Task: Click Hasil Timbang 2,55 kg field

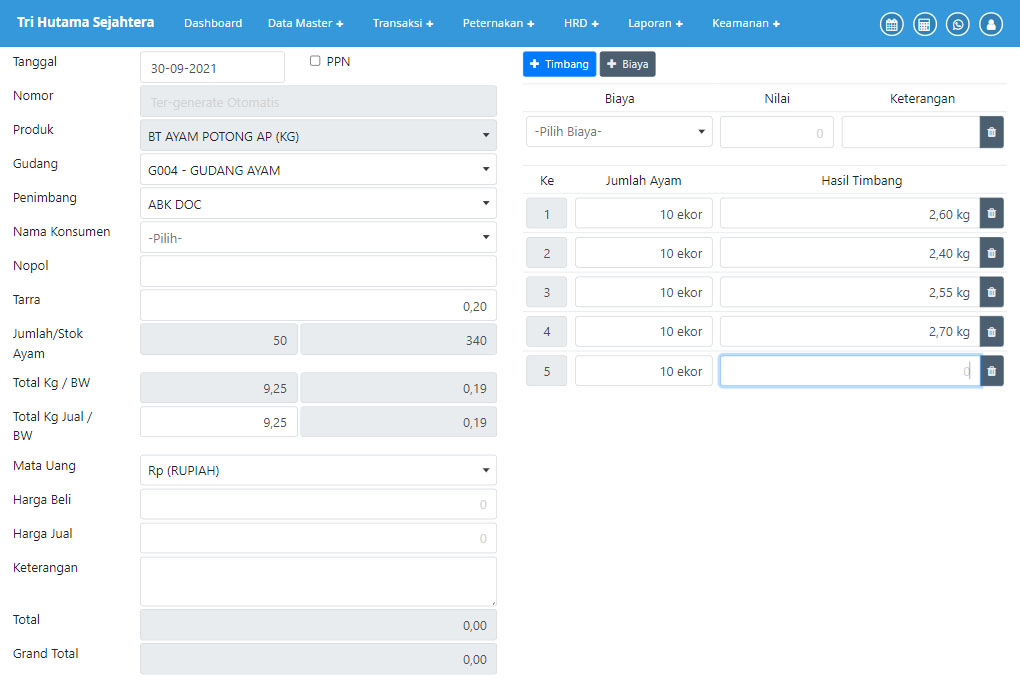Action: pyautogui.click(x=850, y=292)
